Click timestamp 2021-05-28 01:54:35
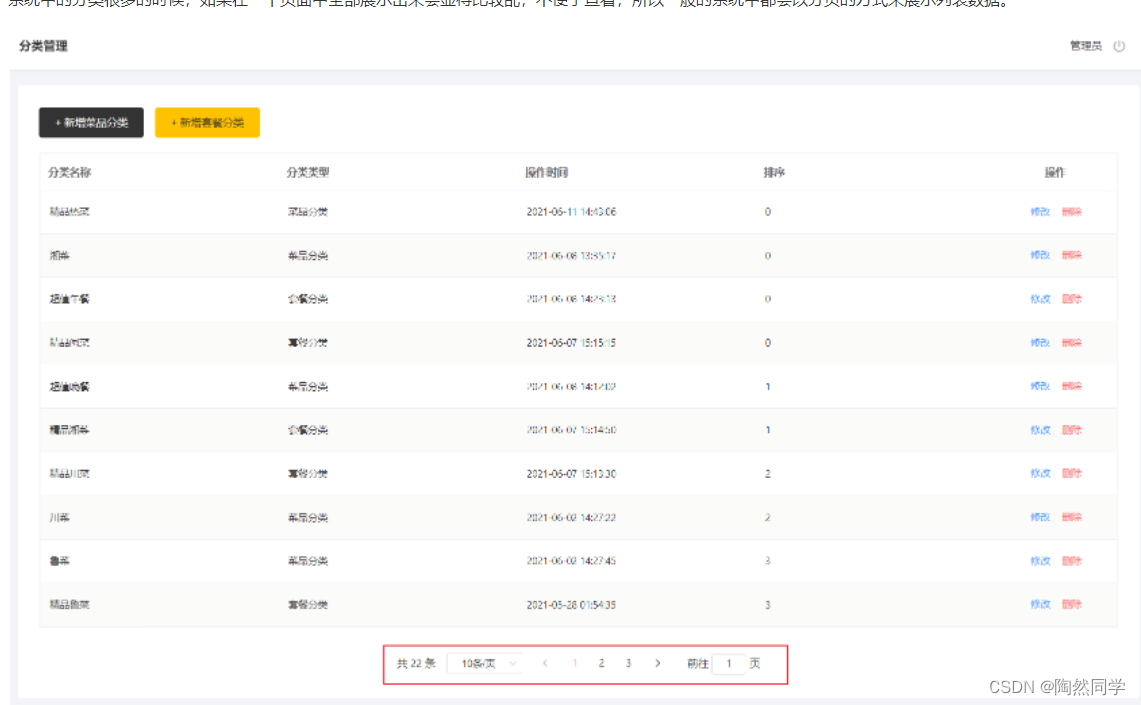Screen dimensions: 1141x705 (x=571, y=605)
